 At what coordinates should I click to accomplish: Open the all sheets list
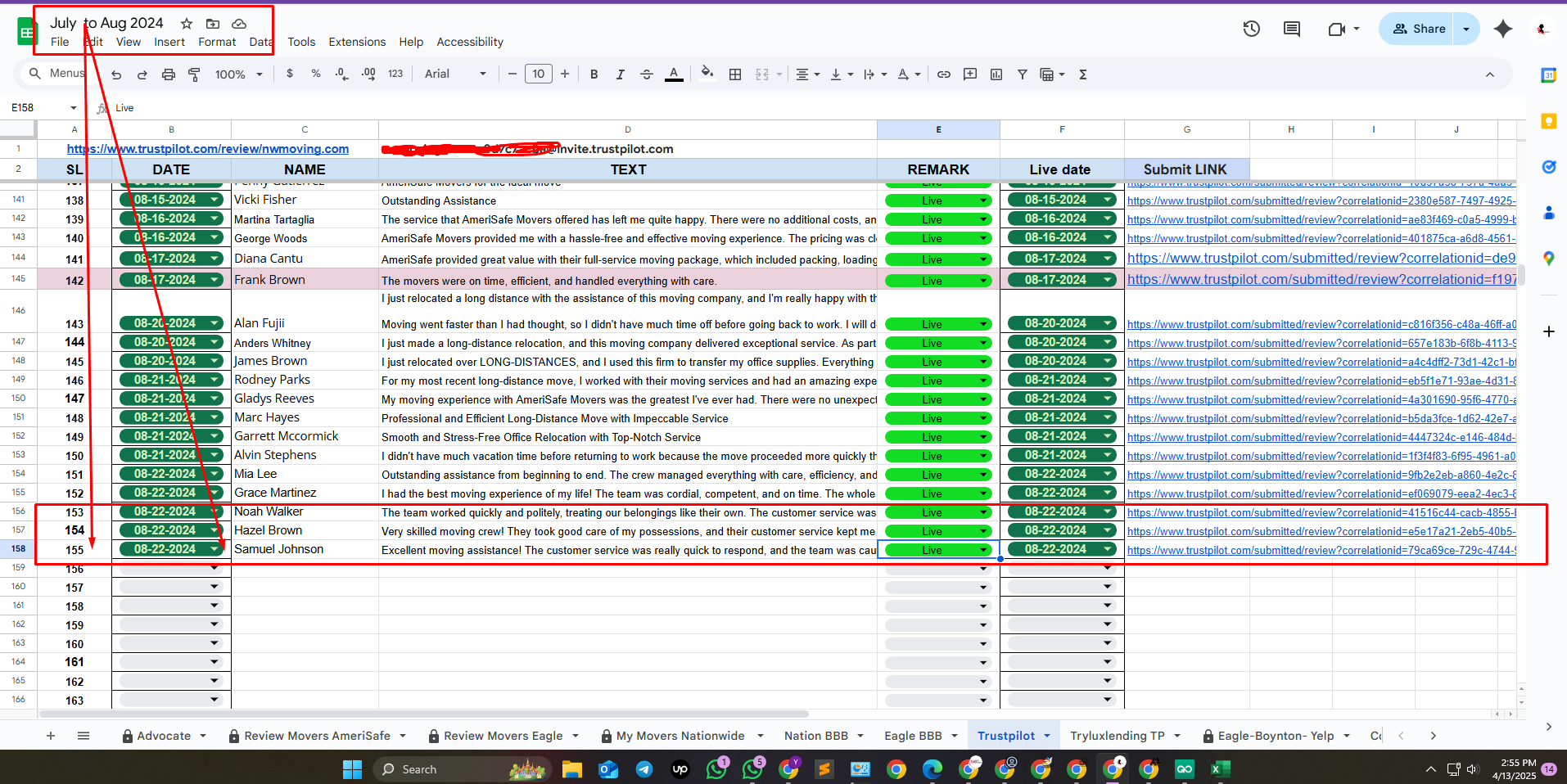84,736
